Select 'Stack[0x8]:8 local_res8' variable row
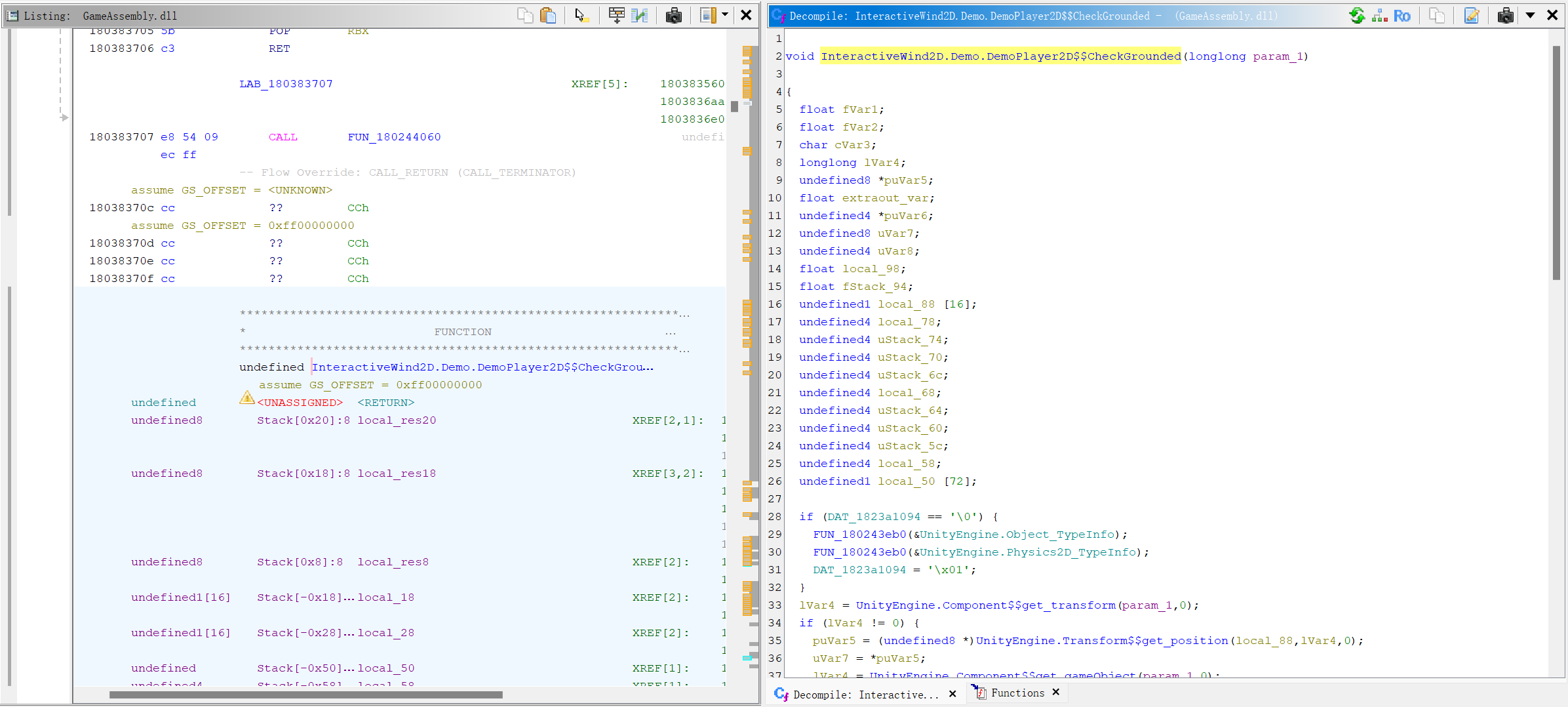The image size is (1568, 707). point(343,562)
